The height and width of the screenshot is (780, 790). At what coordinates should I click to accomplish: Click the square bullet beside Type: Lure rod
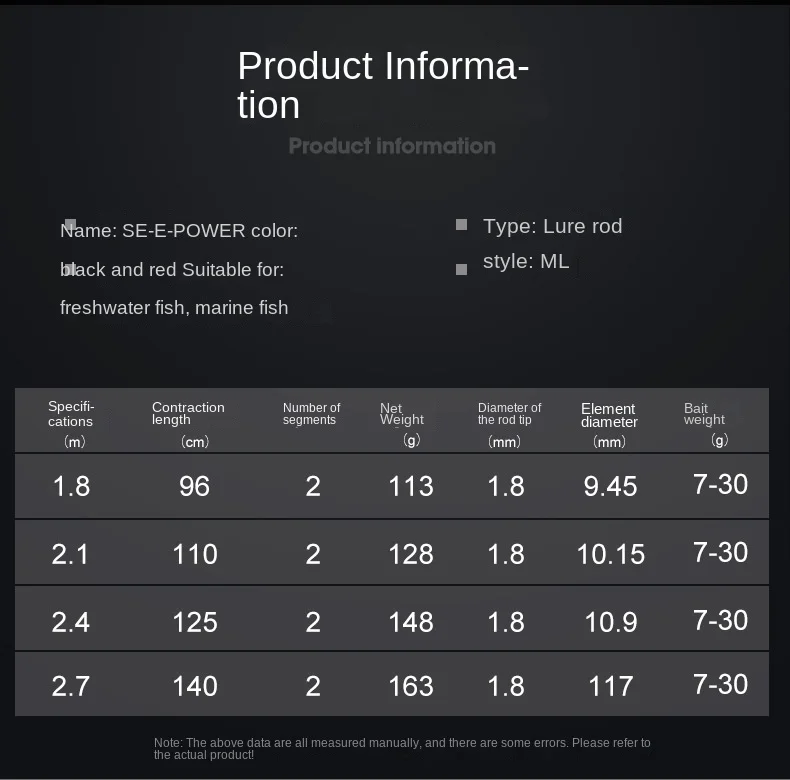[461, 225]
